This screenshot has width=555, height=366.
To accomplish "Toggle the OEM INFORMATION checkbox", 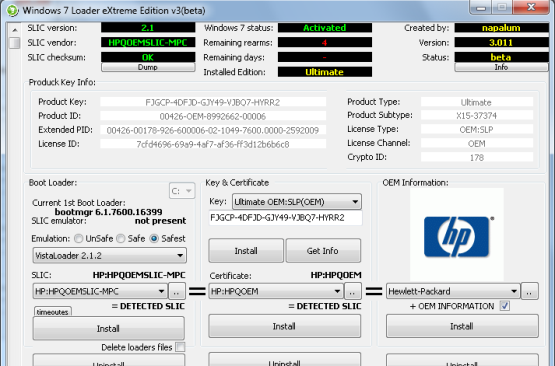I will [x=505, y=306].
